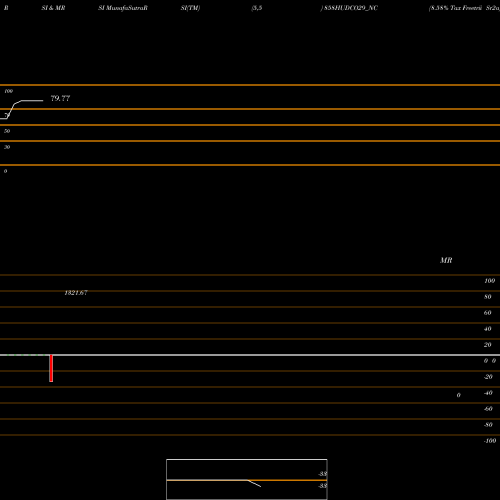This screenshot has height=500, width=500.
Task: Click the 858HUDCO29_NC symbol title
Action: click(x=350, y=8)
